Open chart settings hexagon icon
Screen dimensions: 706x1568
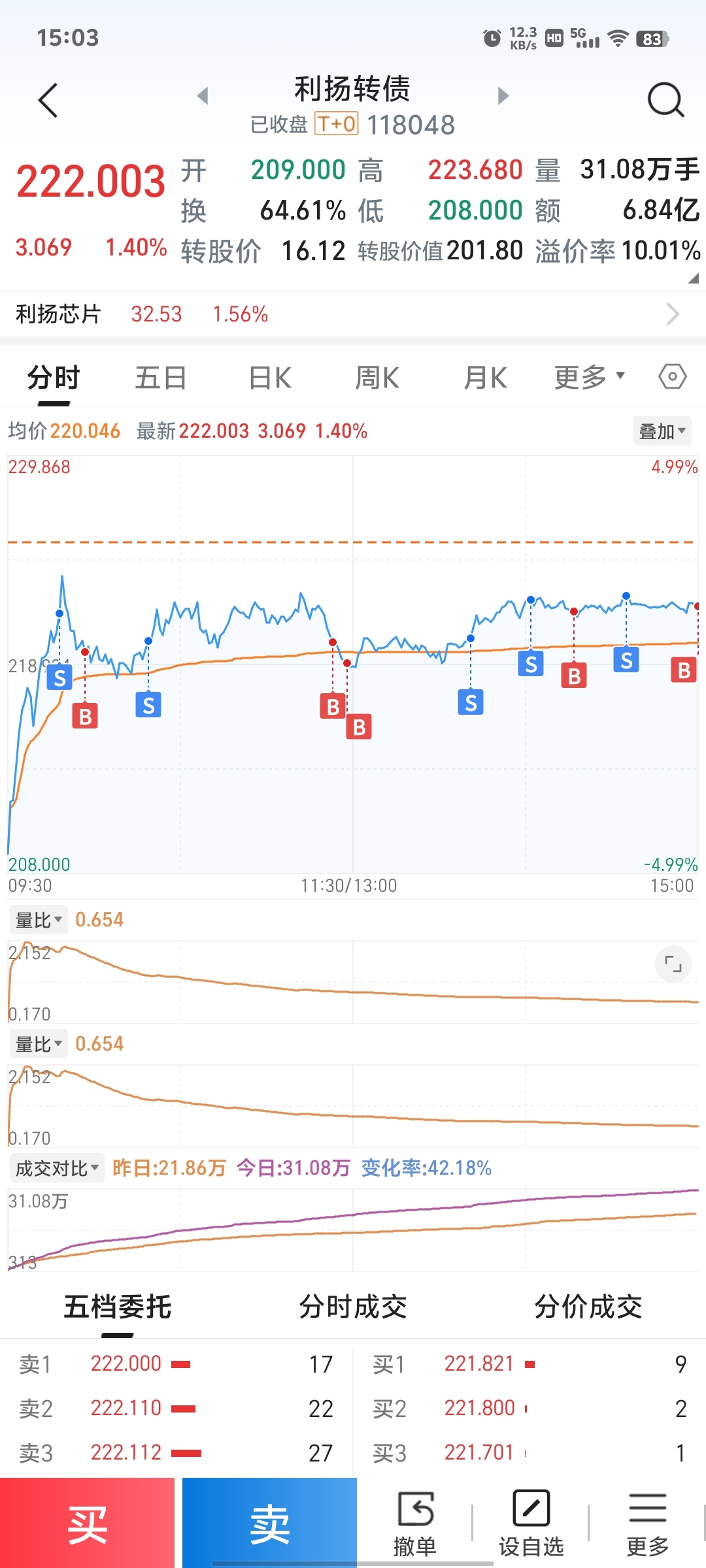672,377
